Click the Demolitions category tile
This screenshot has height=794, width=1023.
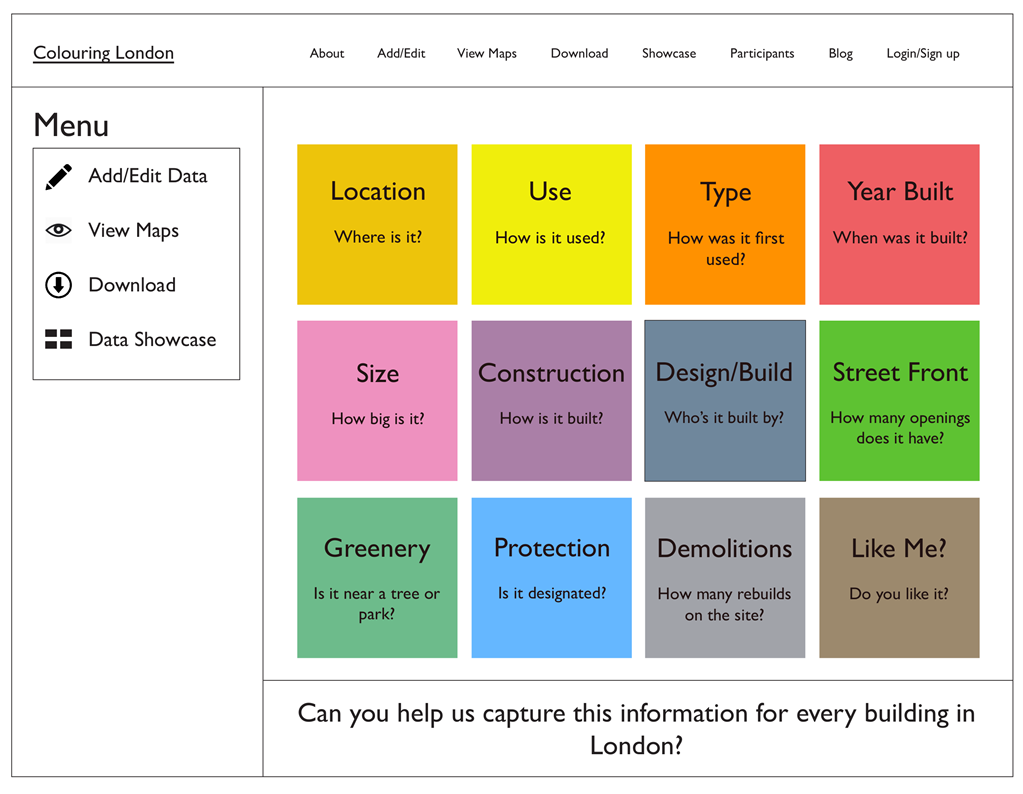tap(724, 577)
